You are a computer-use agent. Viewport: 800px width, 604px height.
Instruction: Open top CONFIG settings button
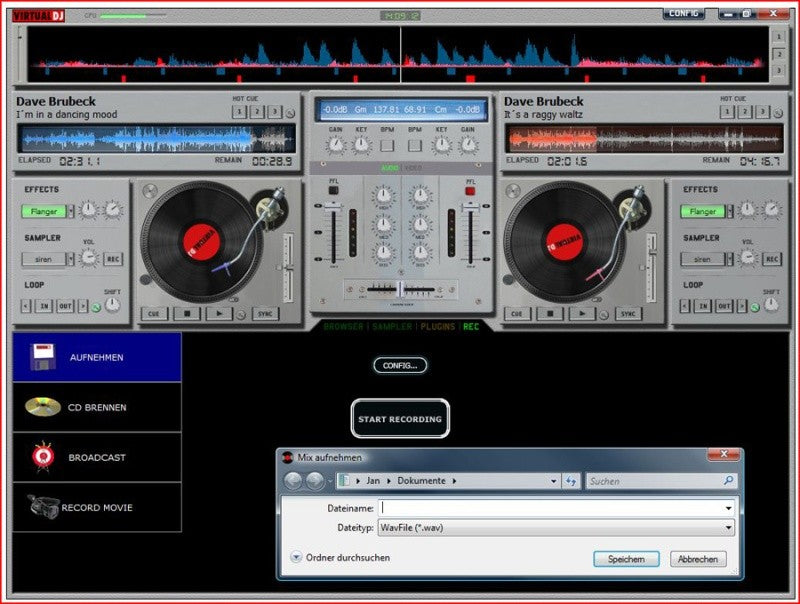click(x=684, y=14)
